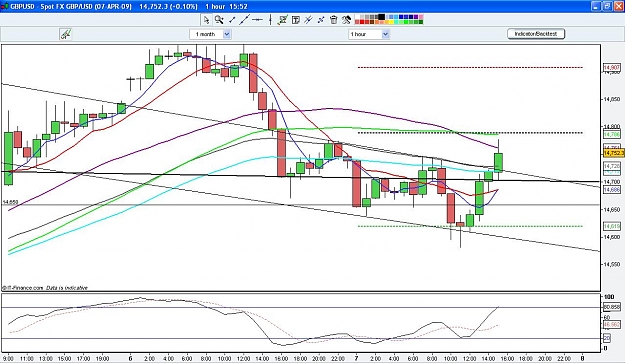This screenshot has width=625, height=363.
Task: Click the 14,650 label at chart left edge
Action: click(10, 202)
